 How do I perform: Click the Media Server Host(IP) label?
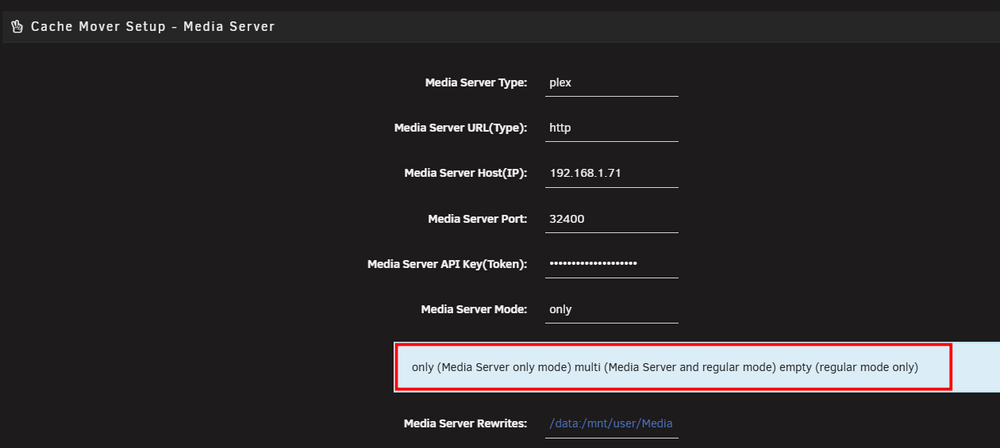click(x=466, y=173)
